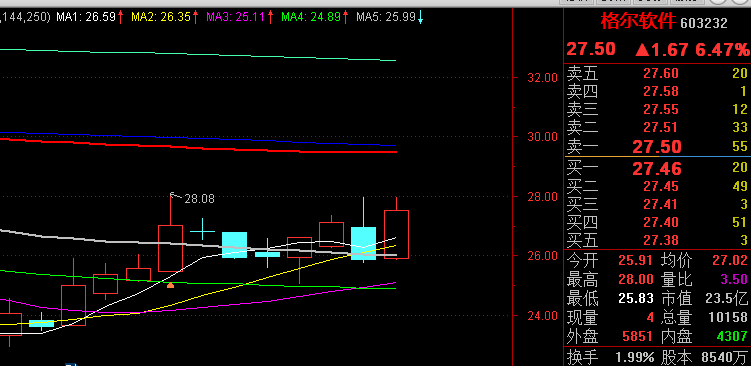Click the stock code 603232
The image size is (751, 366).
coord(704,23)
